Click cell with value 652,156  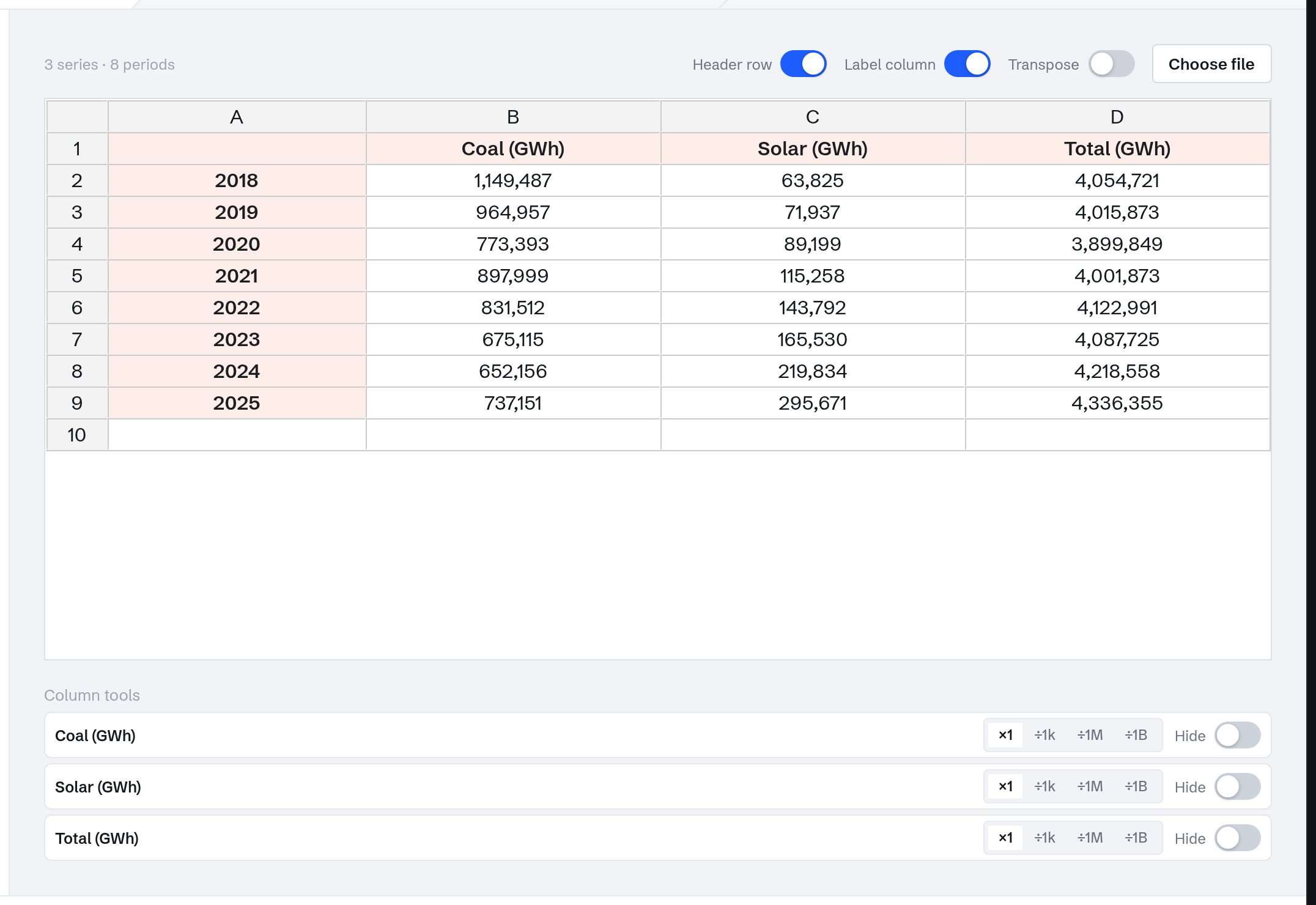point(513,371)
